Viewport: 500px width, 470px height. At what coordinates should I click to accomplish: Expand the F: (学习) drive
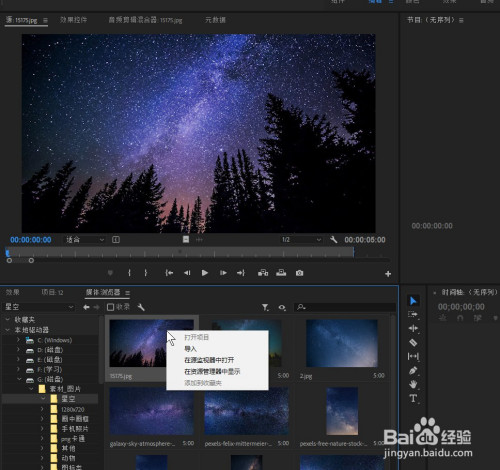[x=18, y=369]
